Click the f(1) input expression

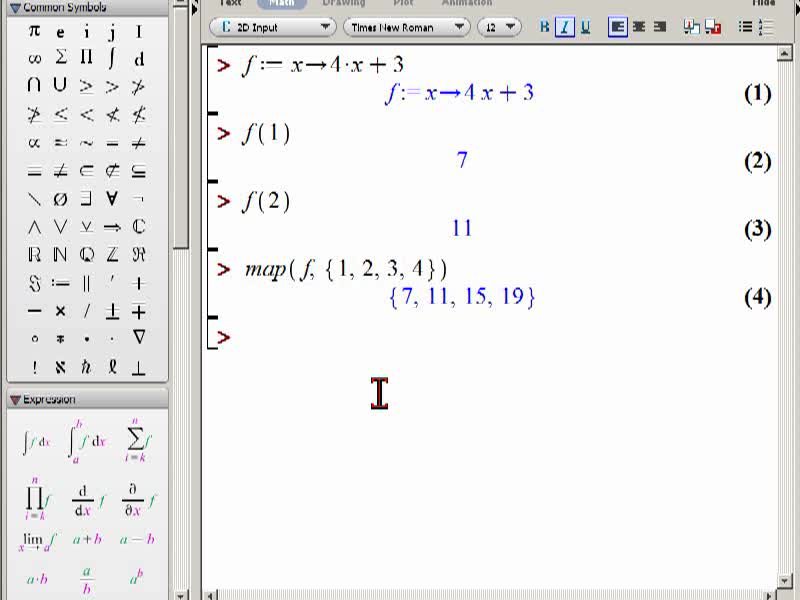(x=265, y=134)
